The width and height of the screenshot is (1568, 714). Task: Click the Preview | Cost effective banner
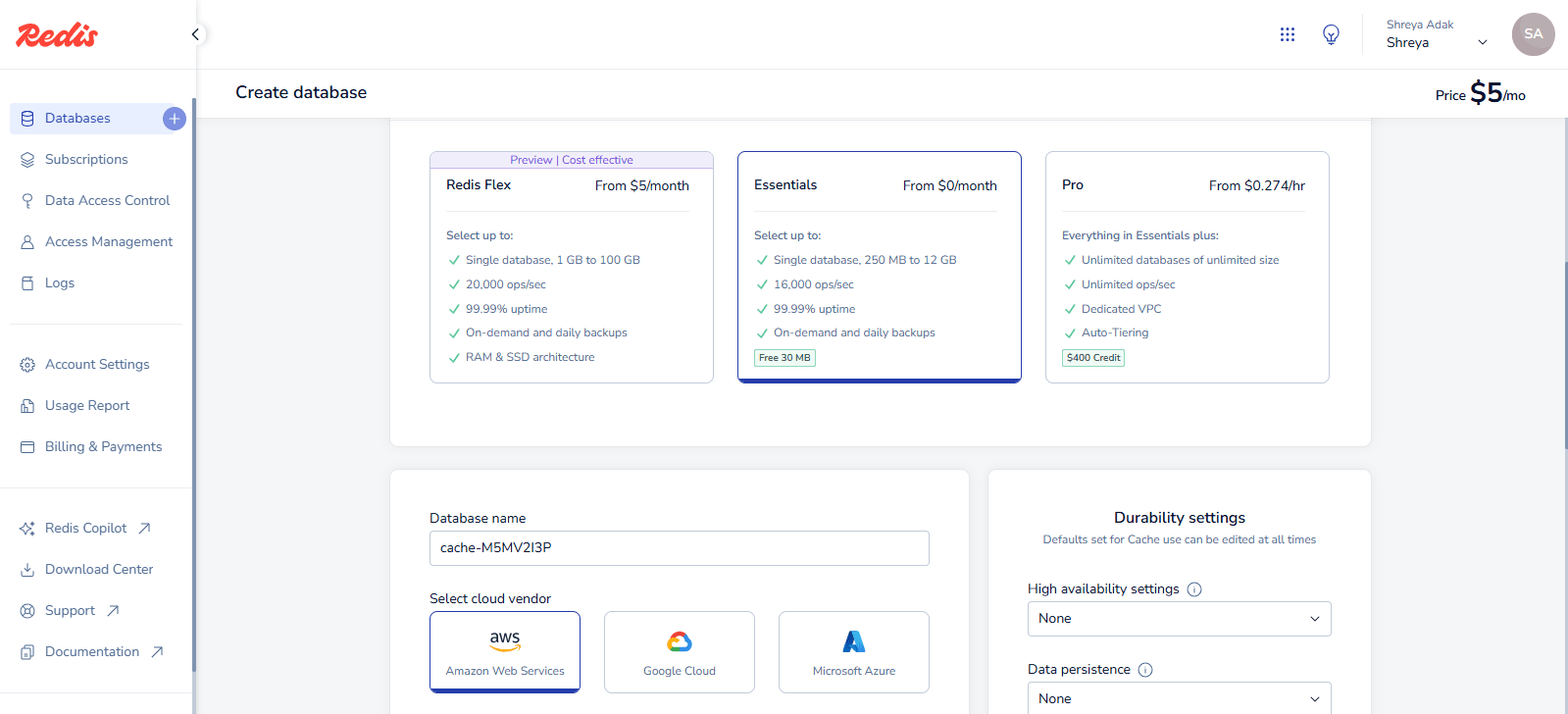pyautogui.click(x=572, y=160)
